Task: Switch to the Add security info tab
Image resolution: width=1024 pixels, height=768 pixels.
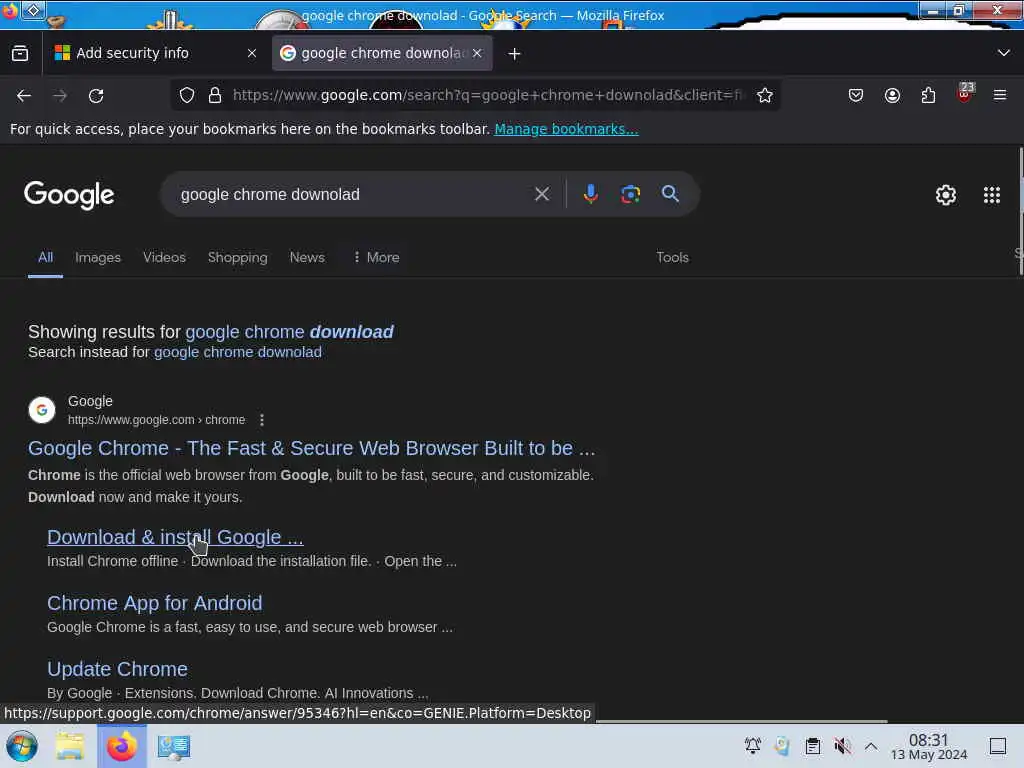Action: pyautogui.click(x=153, y=53)
